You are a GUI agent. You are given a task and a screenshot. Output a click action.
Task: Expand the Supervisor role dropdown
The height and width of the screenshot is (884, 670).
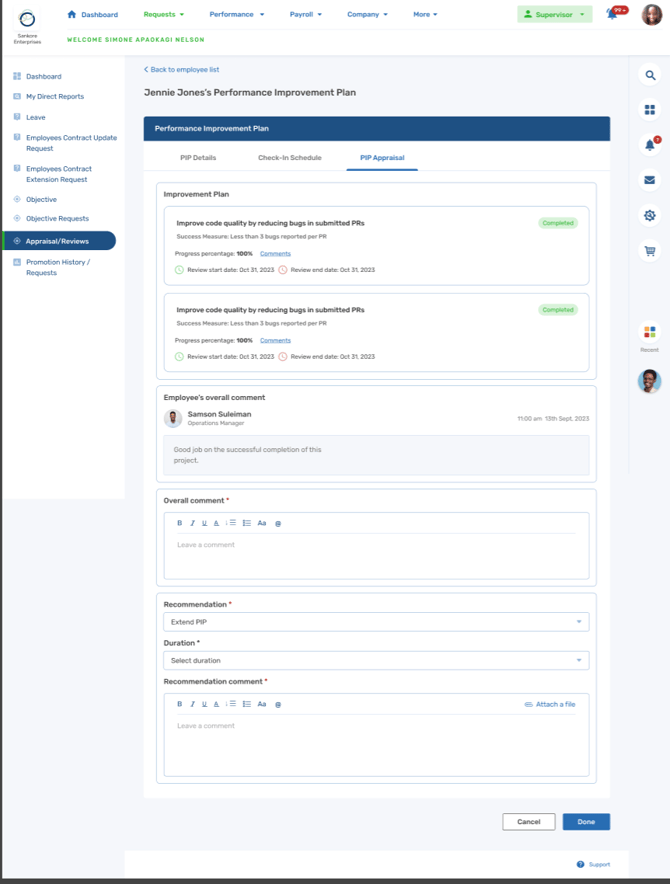point(555,15)
